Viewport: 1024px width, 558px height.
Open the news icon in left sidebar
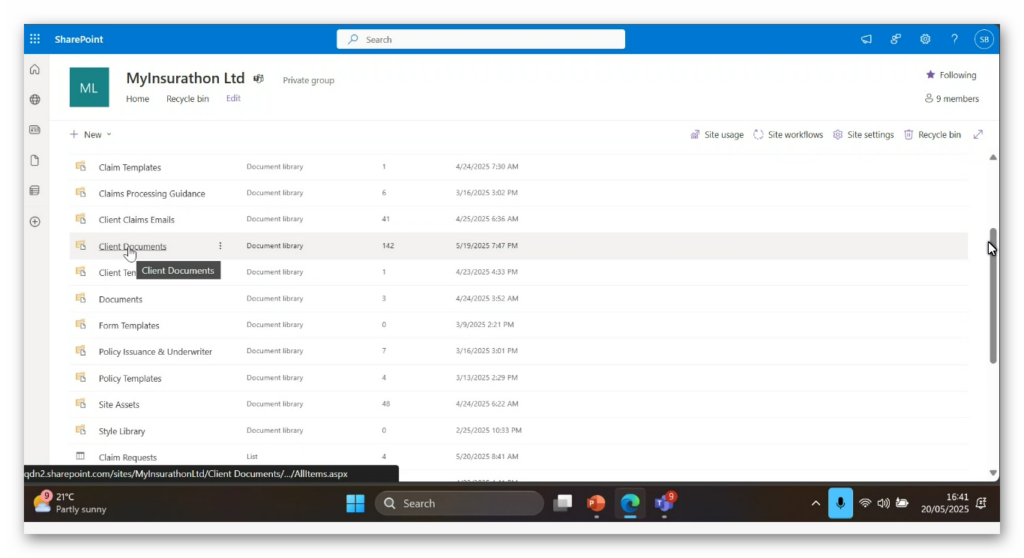35,129
